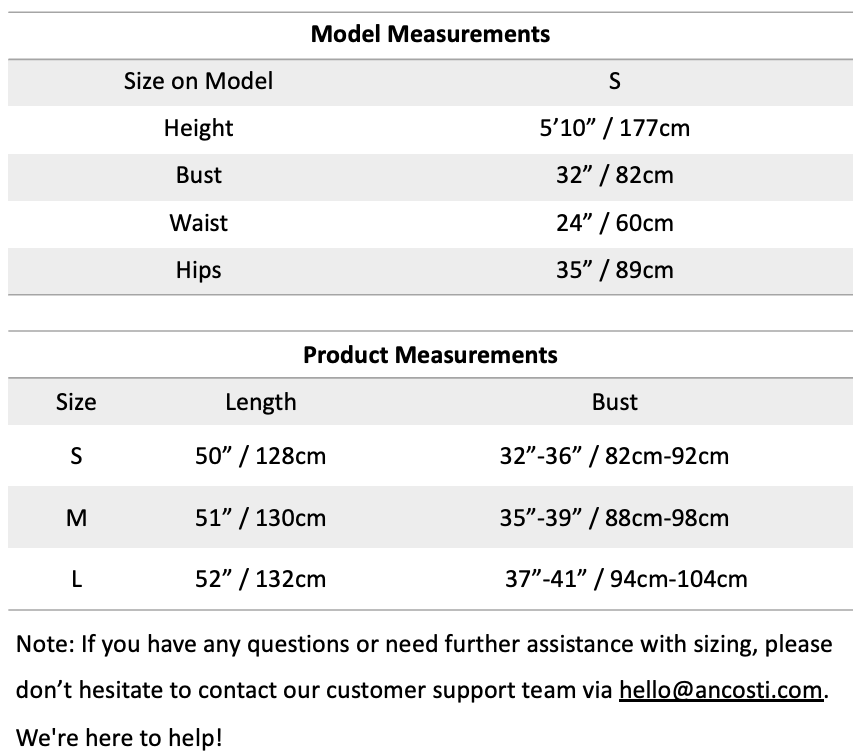The height and width of the screenshot is (756, 864).
Task: Click the 32"-36" / 82cm-92cm bust cell
Action: [614, 456]
